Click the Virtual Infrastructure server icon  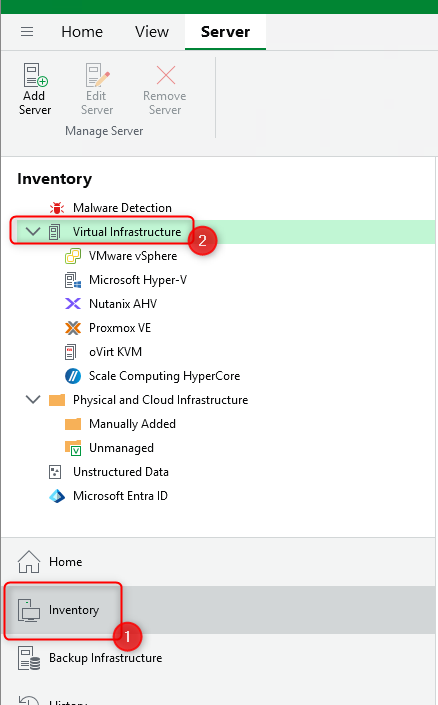tap(54, 232)
